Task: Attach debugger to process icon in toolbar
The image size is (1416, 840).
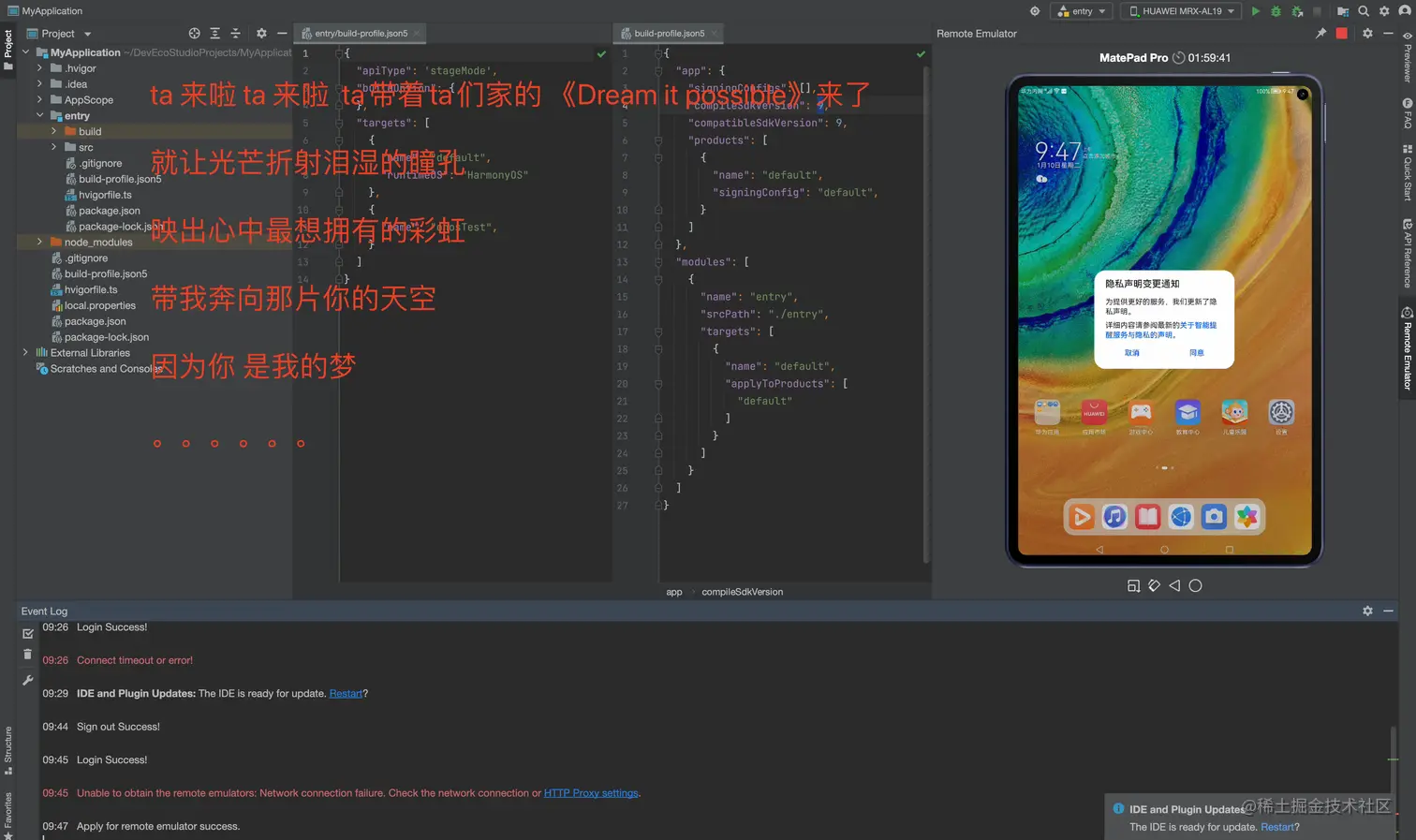Action: [1297, 11]
